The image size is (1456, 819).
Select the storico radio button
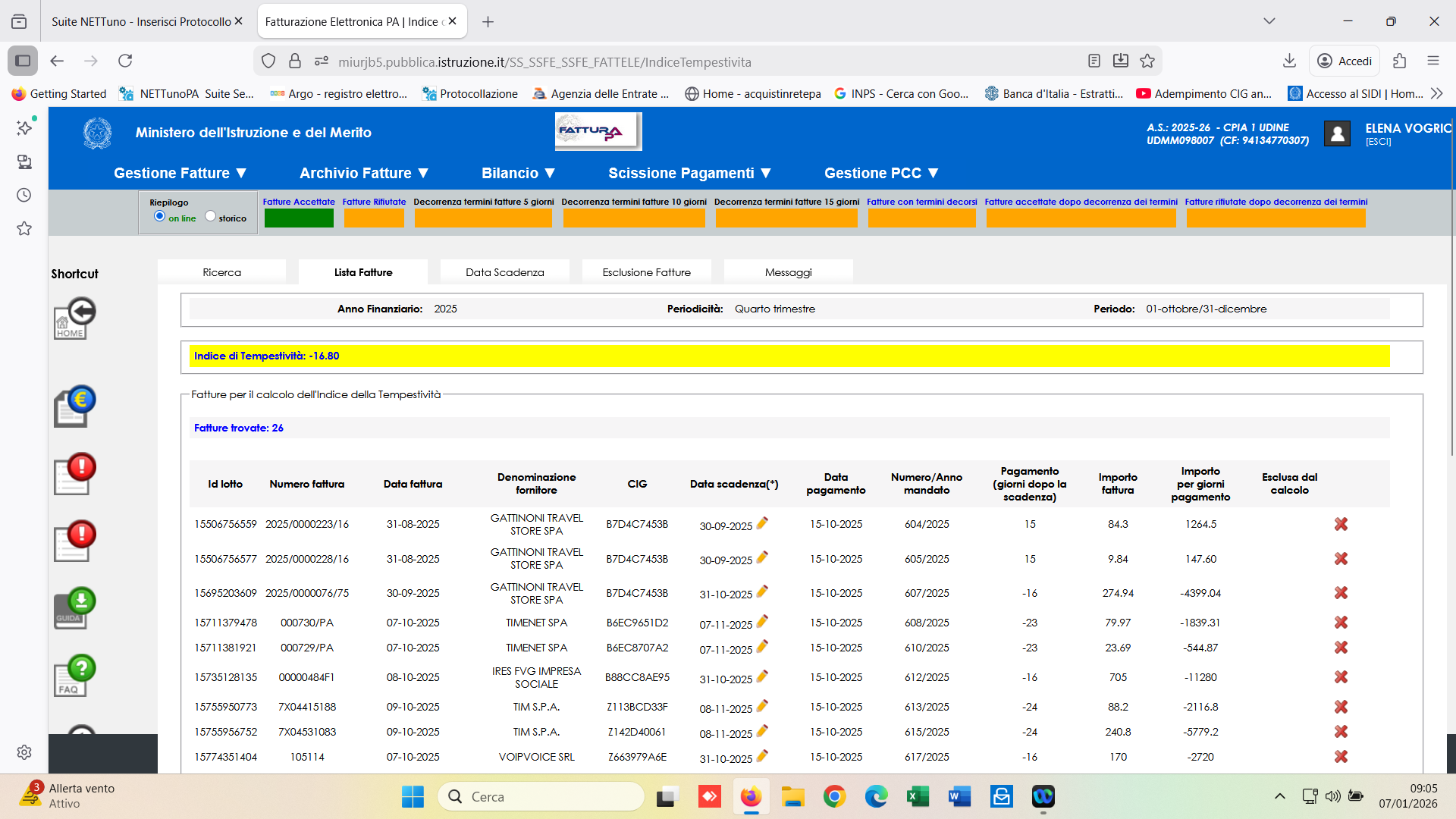coord(210,216)
